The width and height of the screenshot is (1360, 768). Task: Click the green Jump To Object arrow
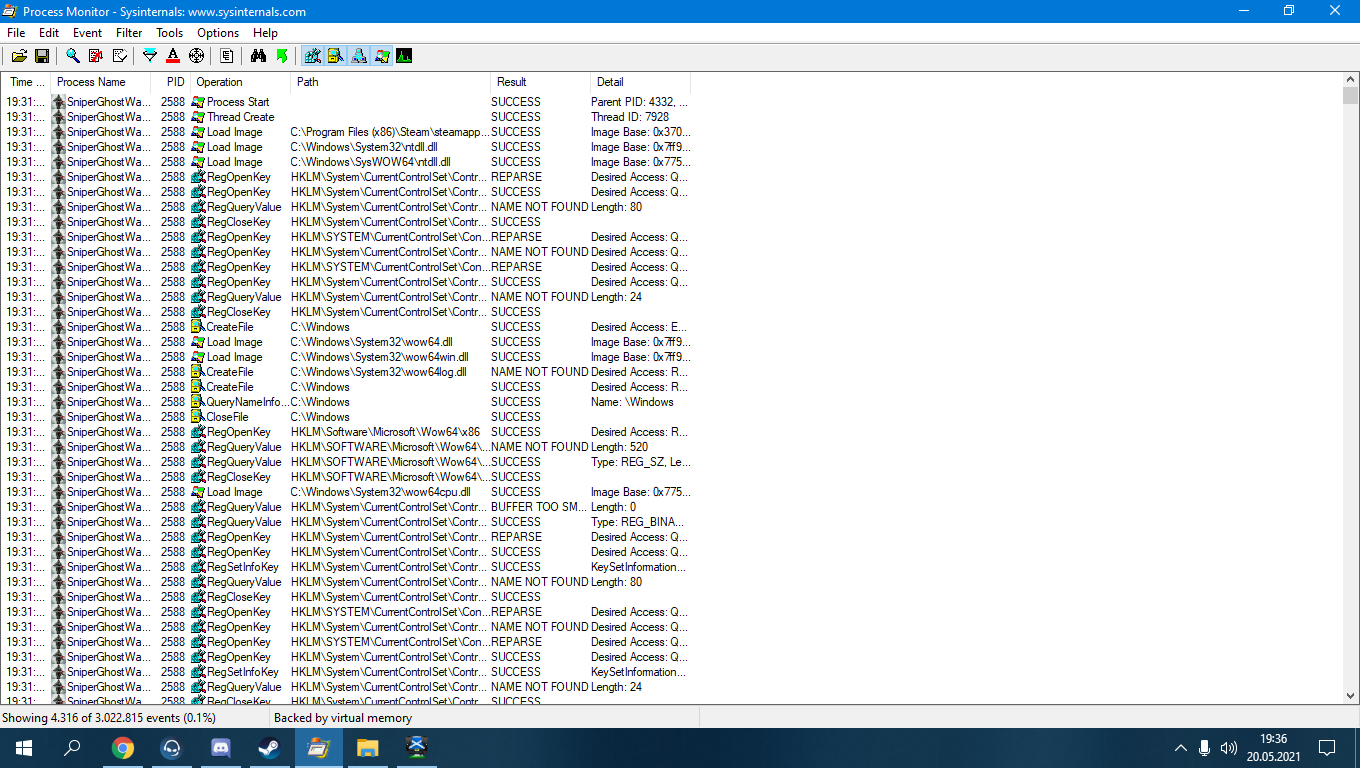[x=281, y=56]
